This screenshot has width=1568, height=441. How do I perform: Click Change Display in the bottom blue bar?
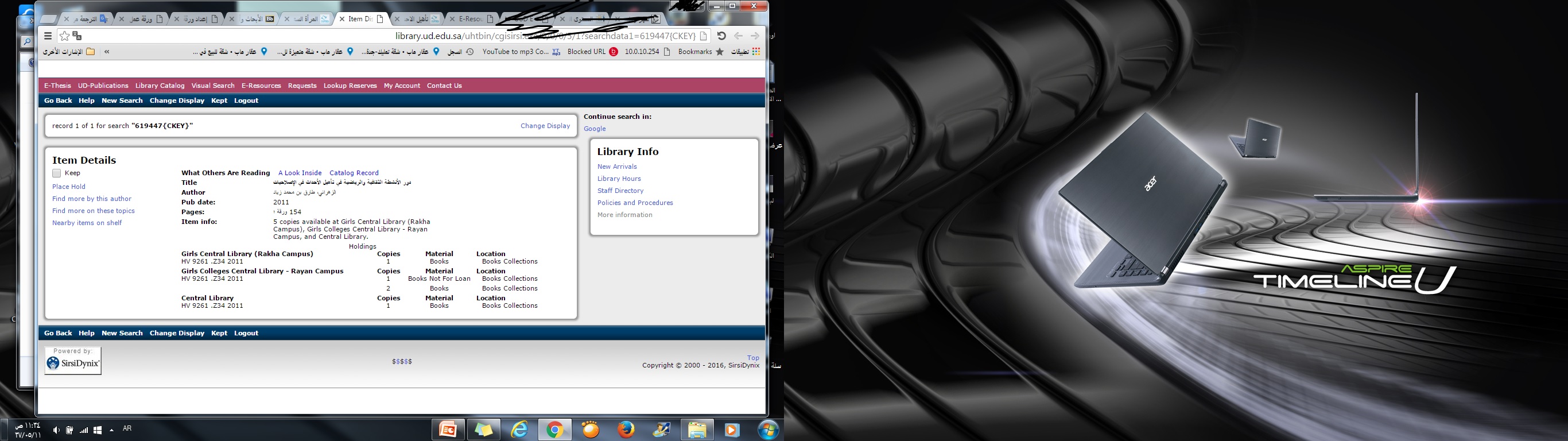click(177, 333)
